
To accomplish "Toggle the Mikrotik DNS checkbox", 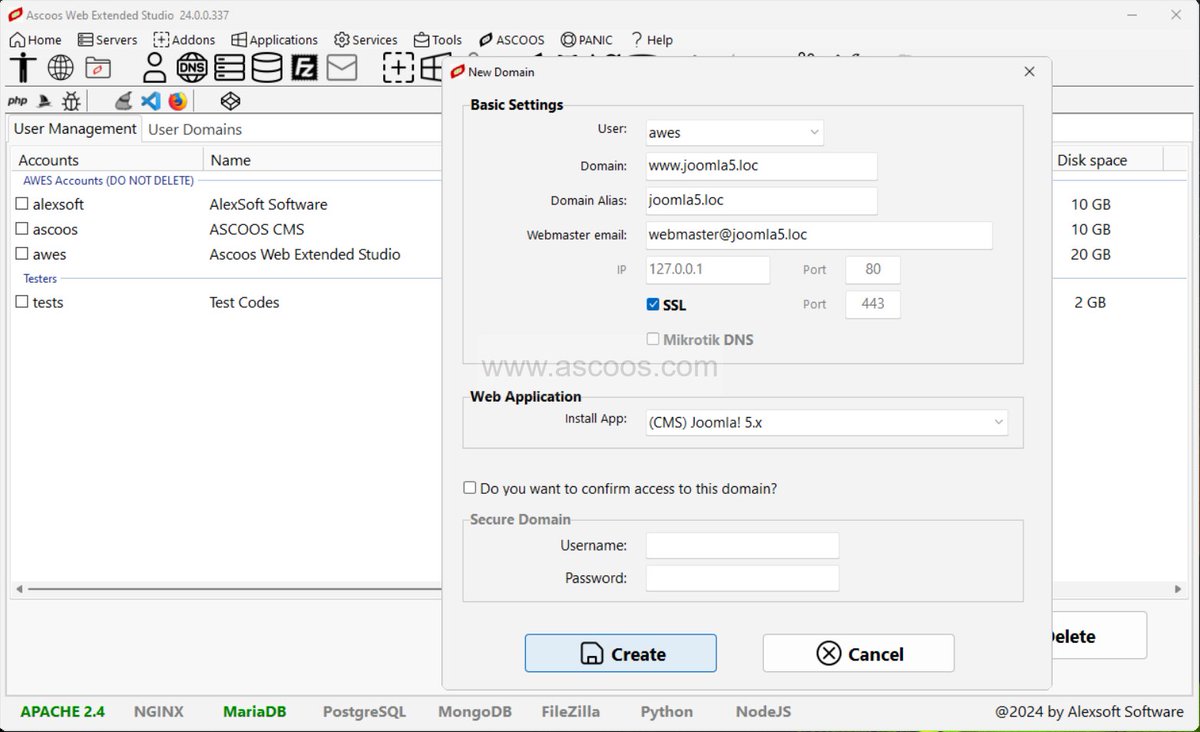I will click(x=653, y=339).
